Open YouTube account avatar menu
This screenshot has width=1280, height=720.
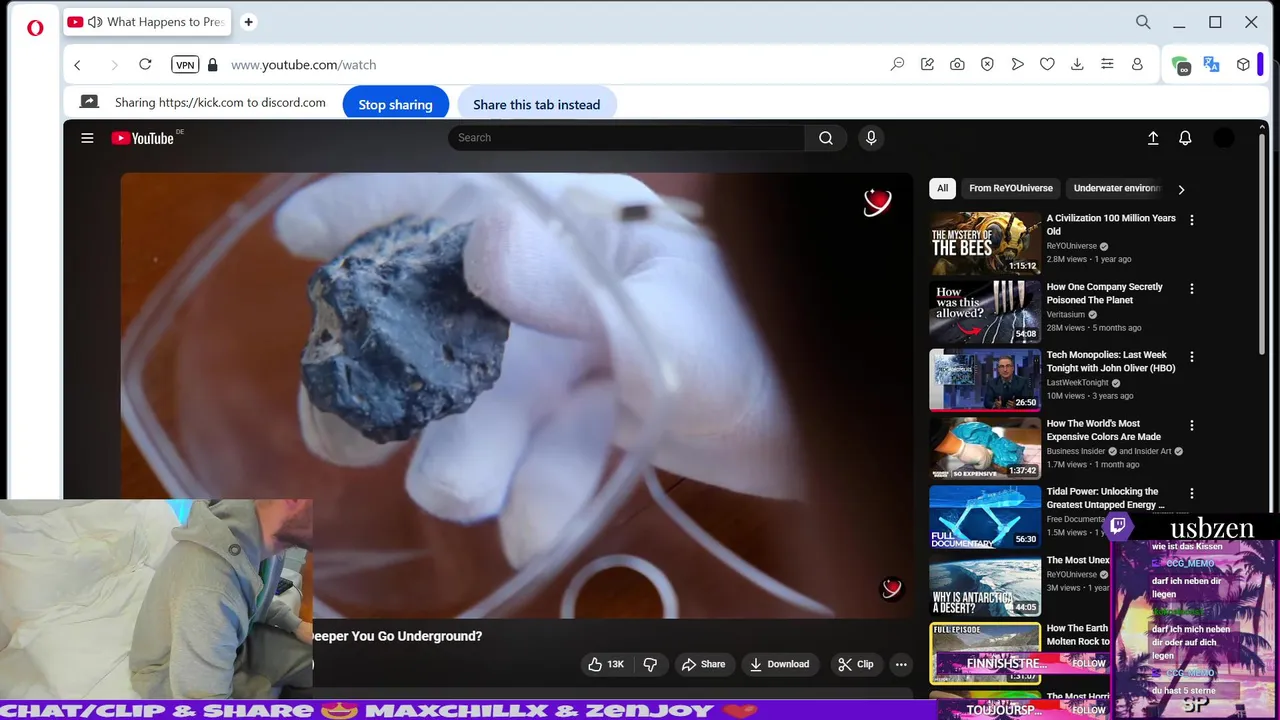(1224, 138)
